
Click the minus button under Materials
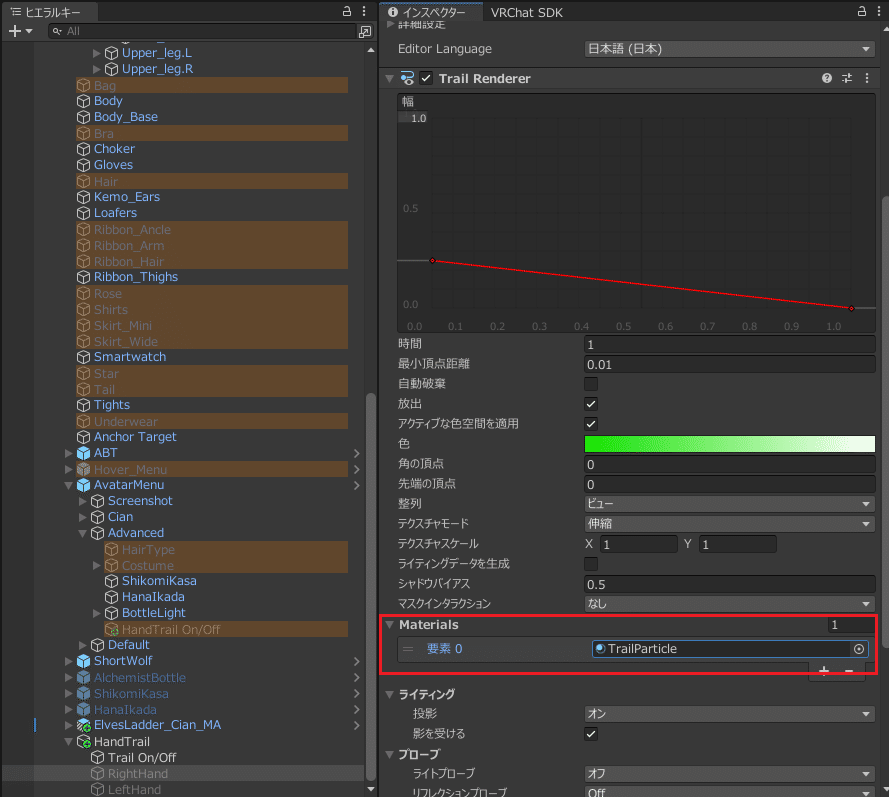[x=850, y=672]
